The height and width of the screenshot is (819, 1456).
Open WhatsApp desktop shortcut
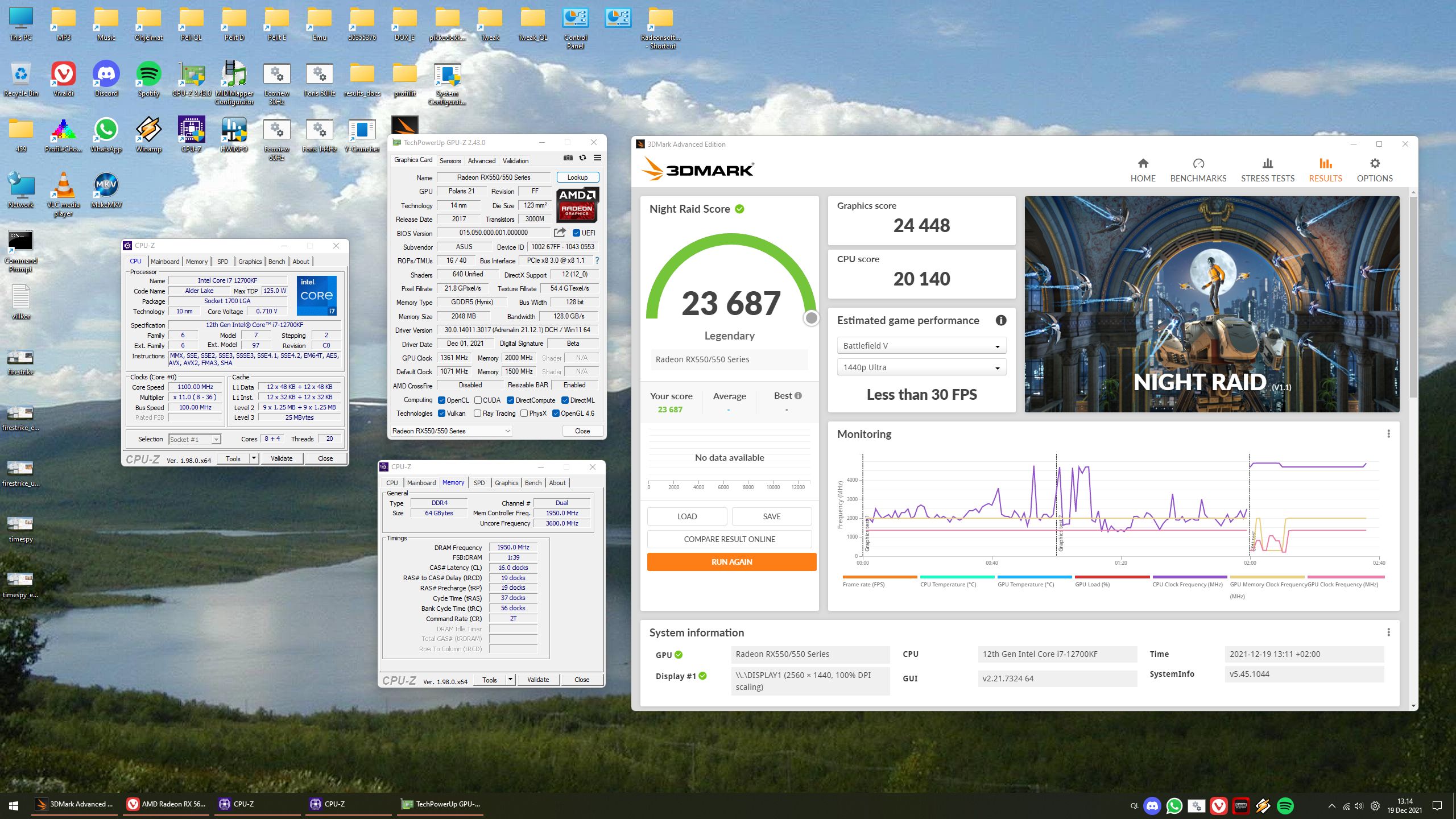[106, 135]
